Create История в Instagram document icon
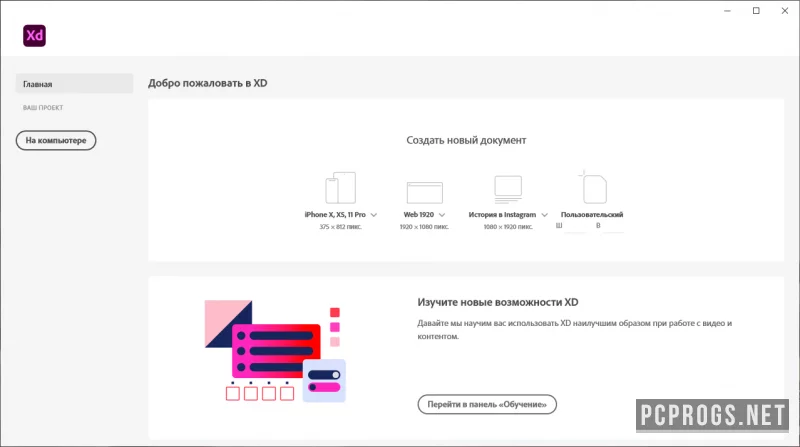800x447 pixels. click(508, 189)
